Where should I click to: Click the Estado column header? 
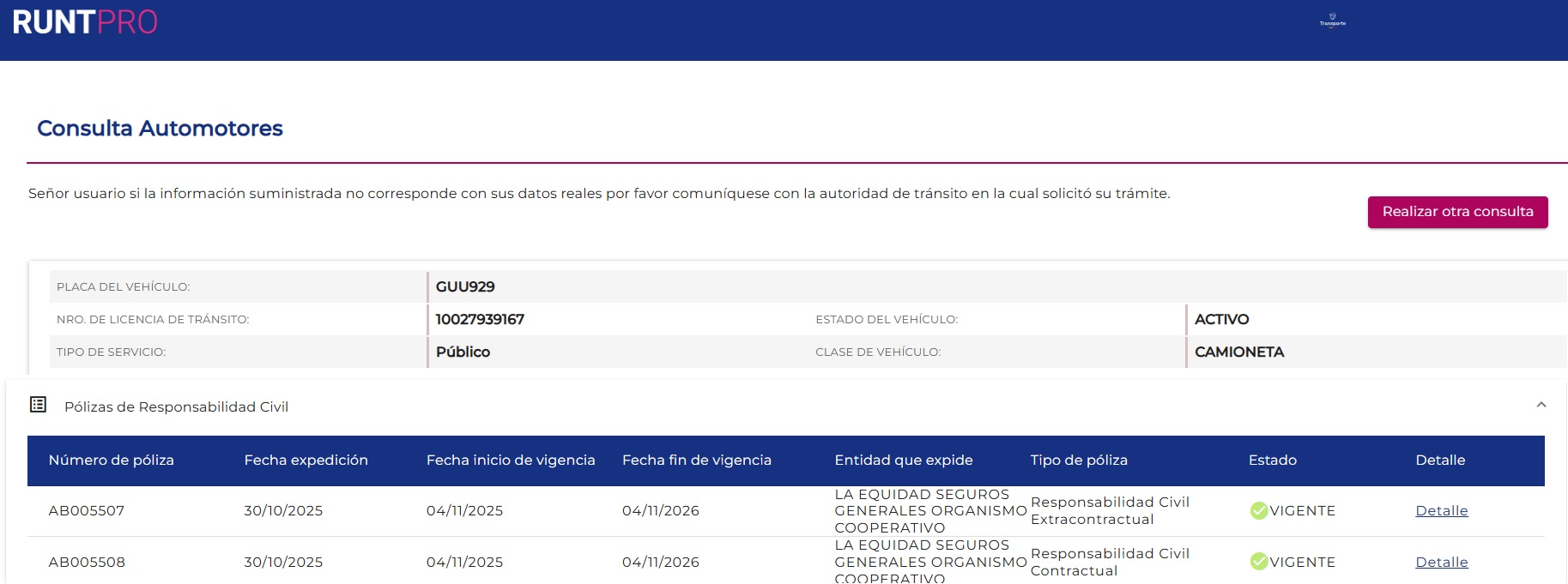[1272, 461]
